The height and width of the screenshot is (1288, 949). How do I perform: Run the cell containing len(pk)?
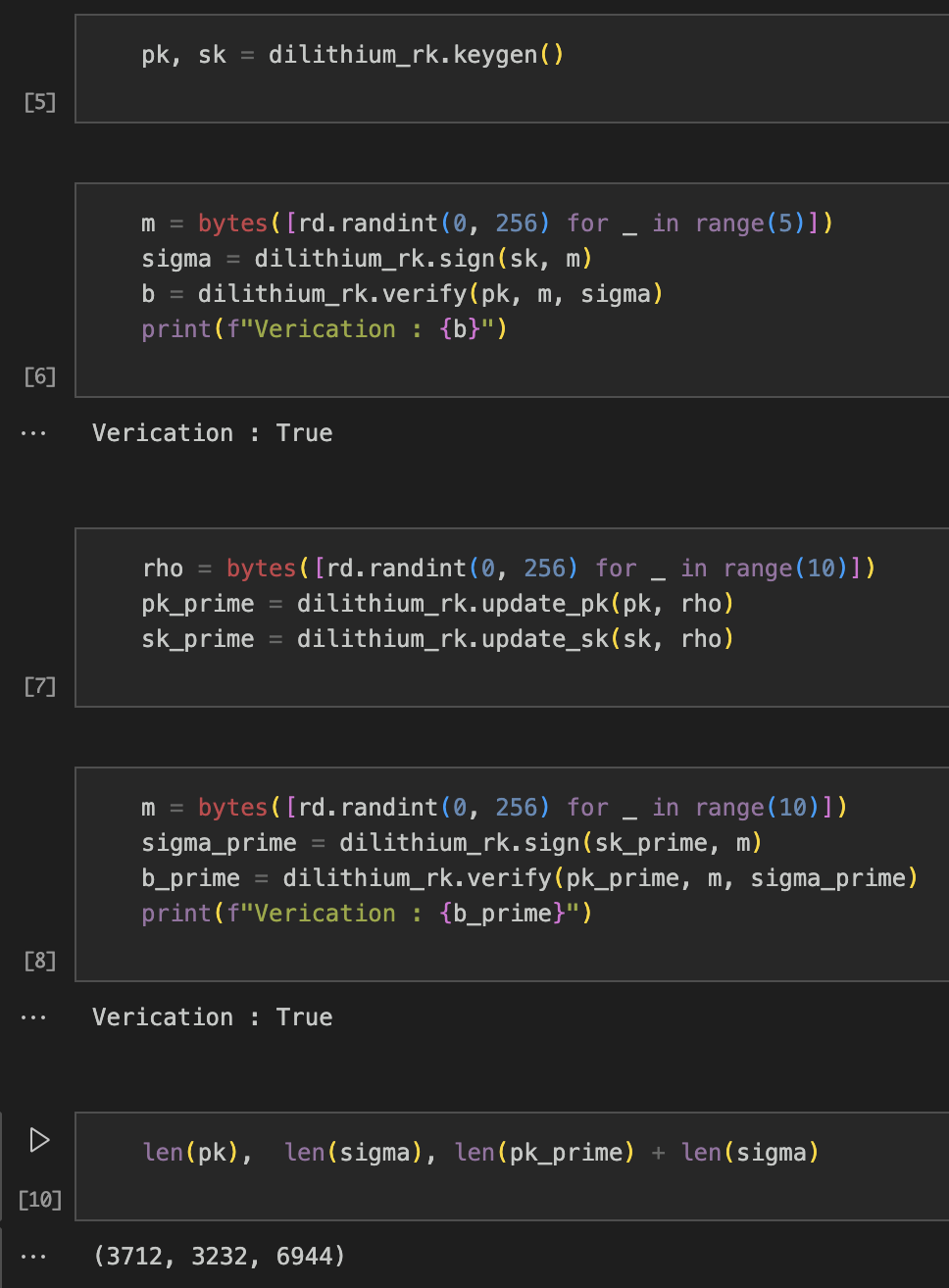tap(39, 1140)
